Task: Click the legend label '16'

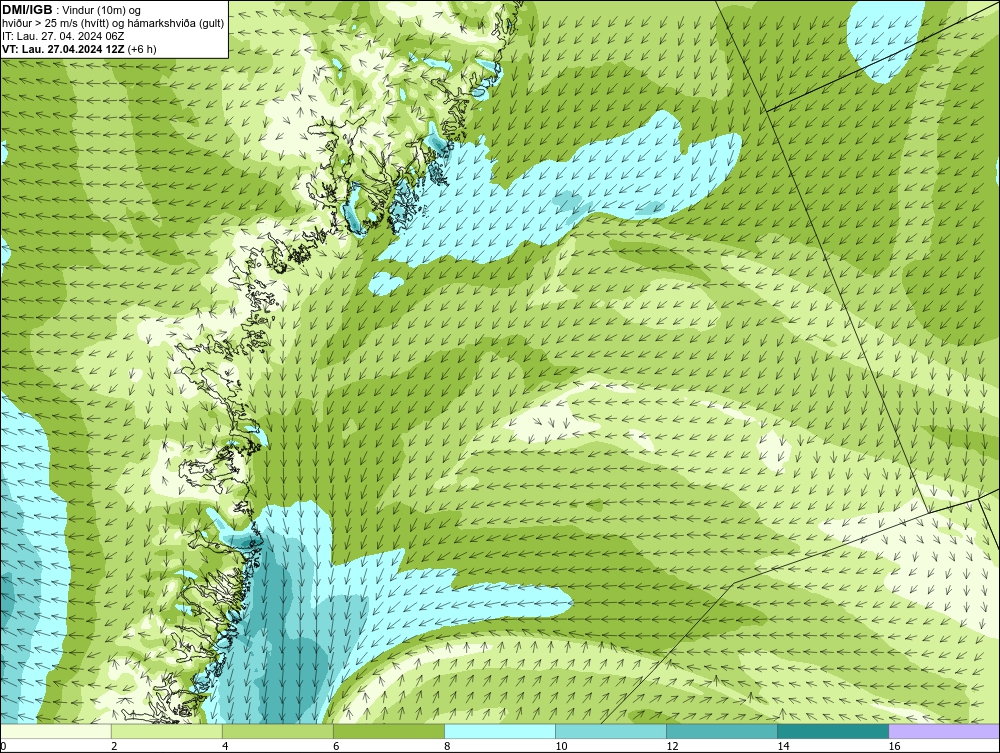Action: click(x=893, y=746)
